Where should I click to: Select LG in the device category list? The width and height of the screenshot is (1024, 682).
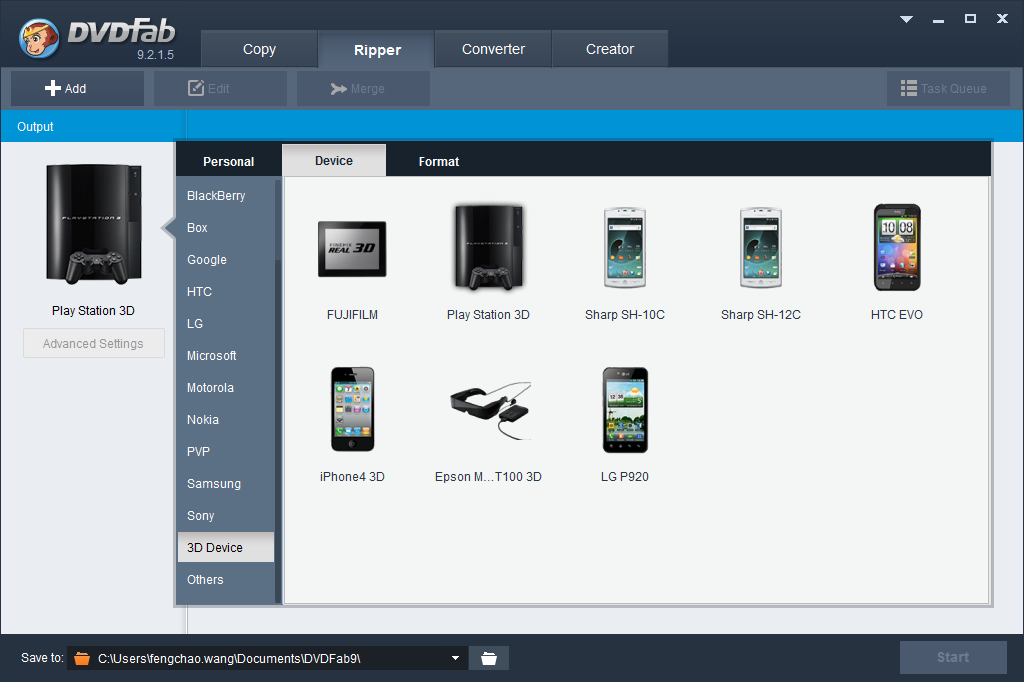tap(226, 323)
